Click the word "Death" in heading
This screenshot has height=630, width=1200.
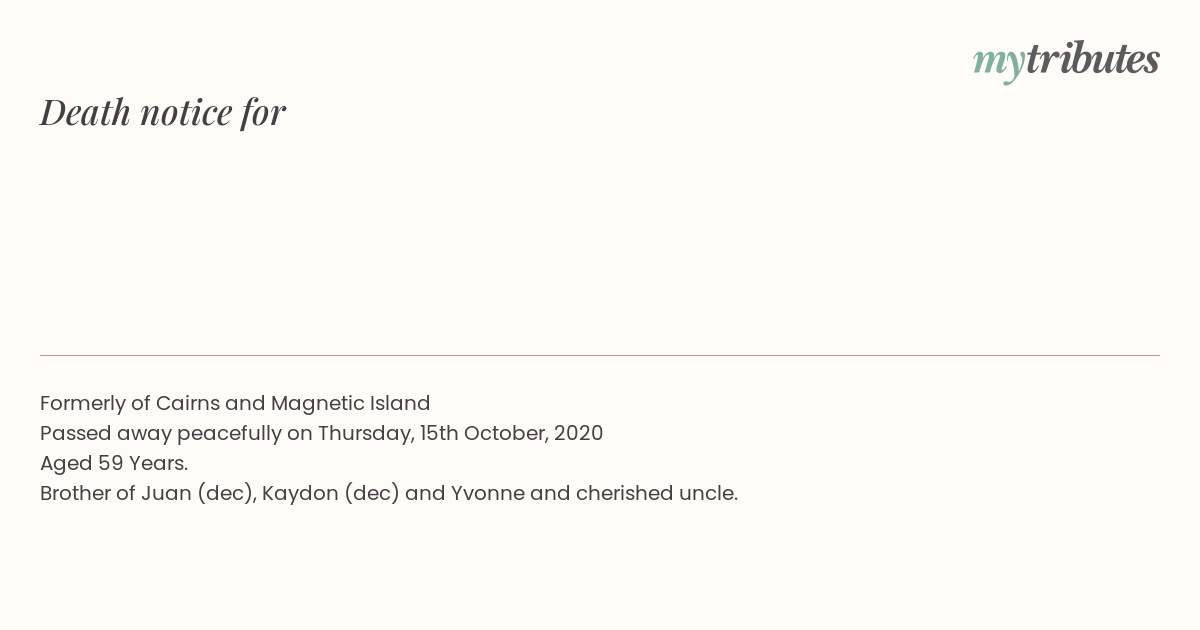[x=85, y=112]
